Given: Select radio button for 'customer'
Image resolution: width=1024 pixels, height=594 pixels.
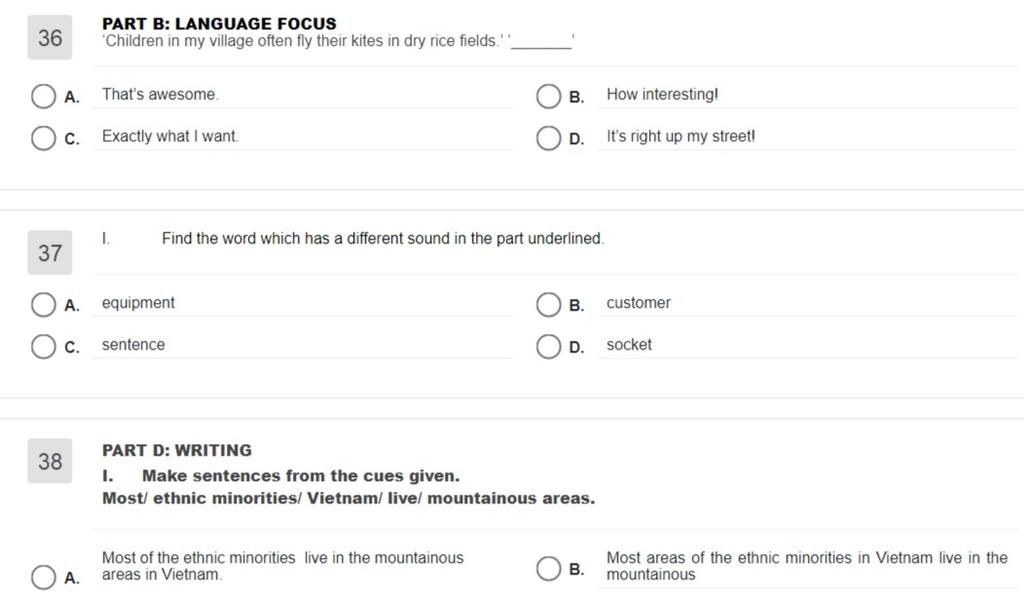Looking at the screenshot, I should click(x=549, y=305).
